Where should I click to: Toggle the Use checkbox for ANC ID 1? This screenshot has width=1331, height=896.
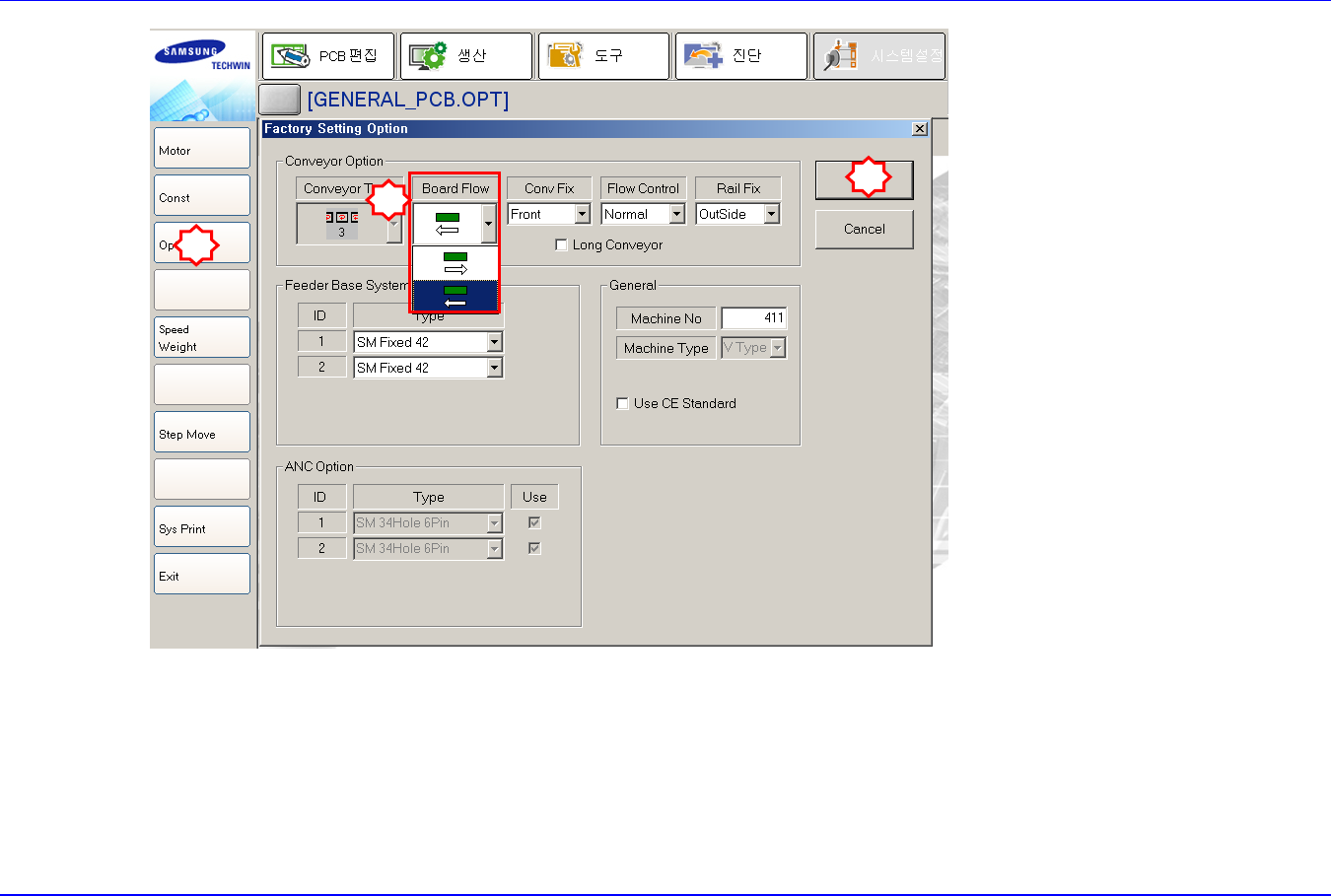pyautogui.click(x=534, y=522)
